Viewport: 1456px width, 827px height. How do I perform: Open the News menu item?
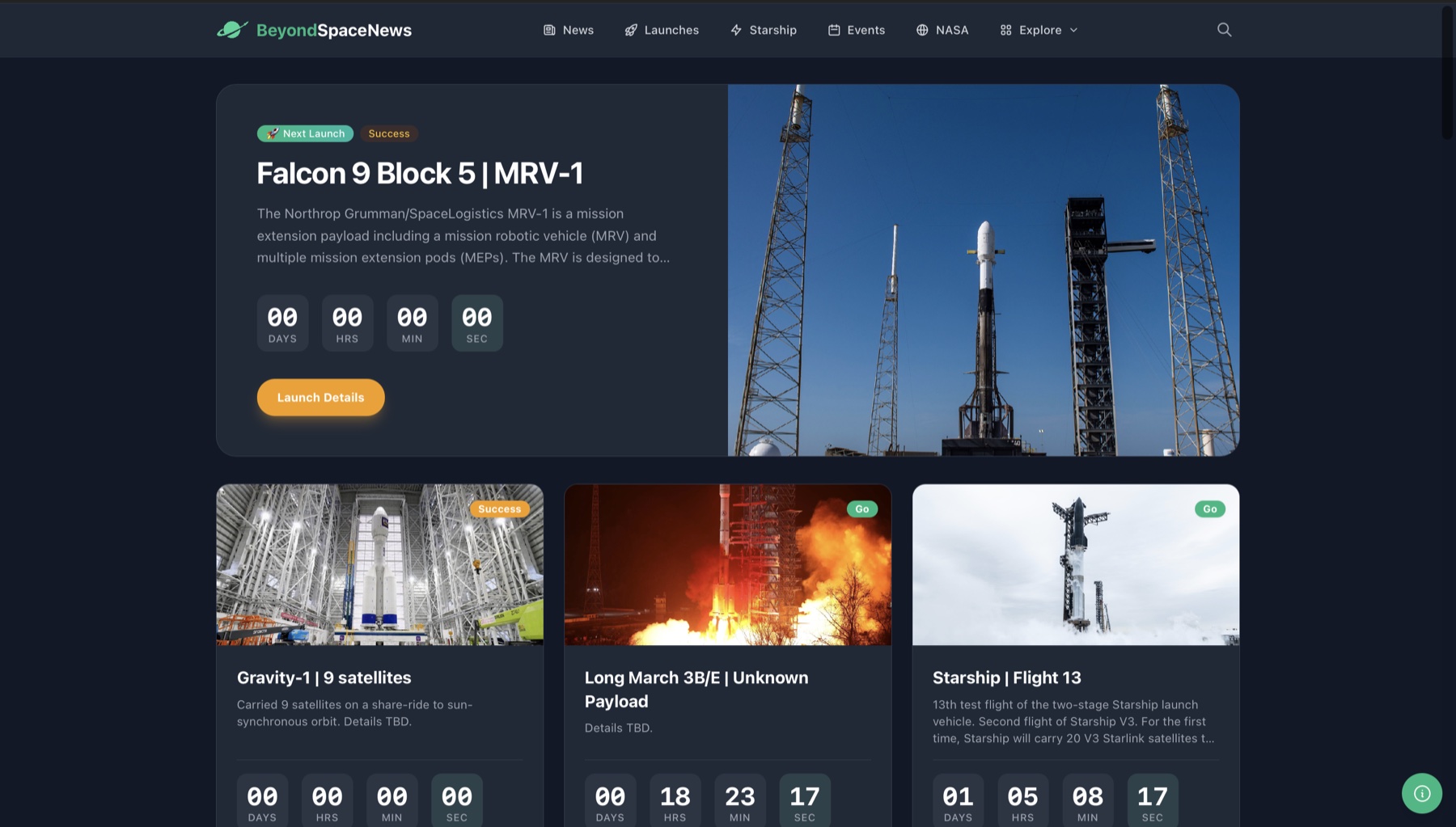(x=578, y=30)
